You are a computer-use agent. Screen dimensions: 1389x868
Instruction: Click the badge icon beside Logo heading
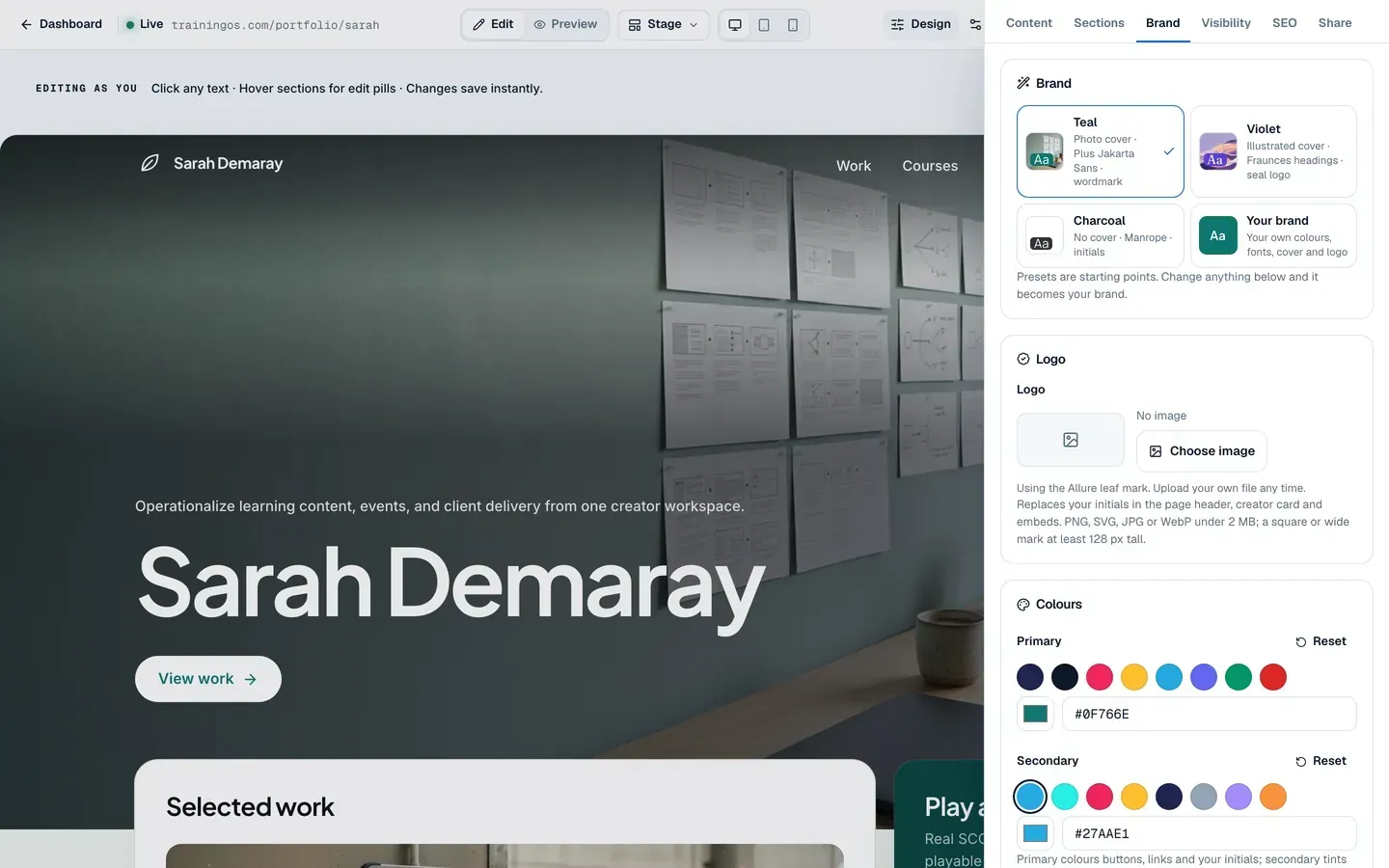(1023, 360)
